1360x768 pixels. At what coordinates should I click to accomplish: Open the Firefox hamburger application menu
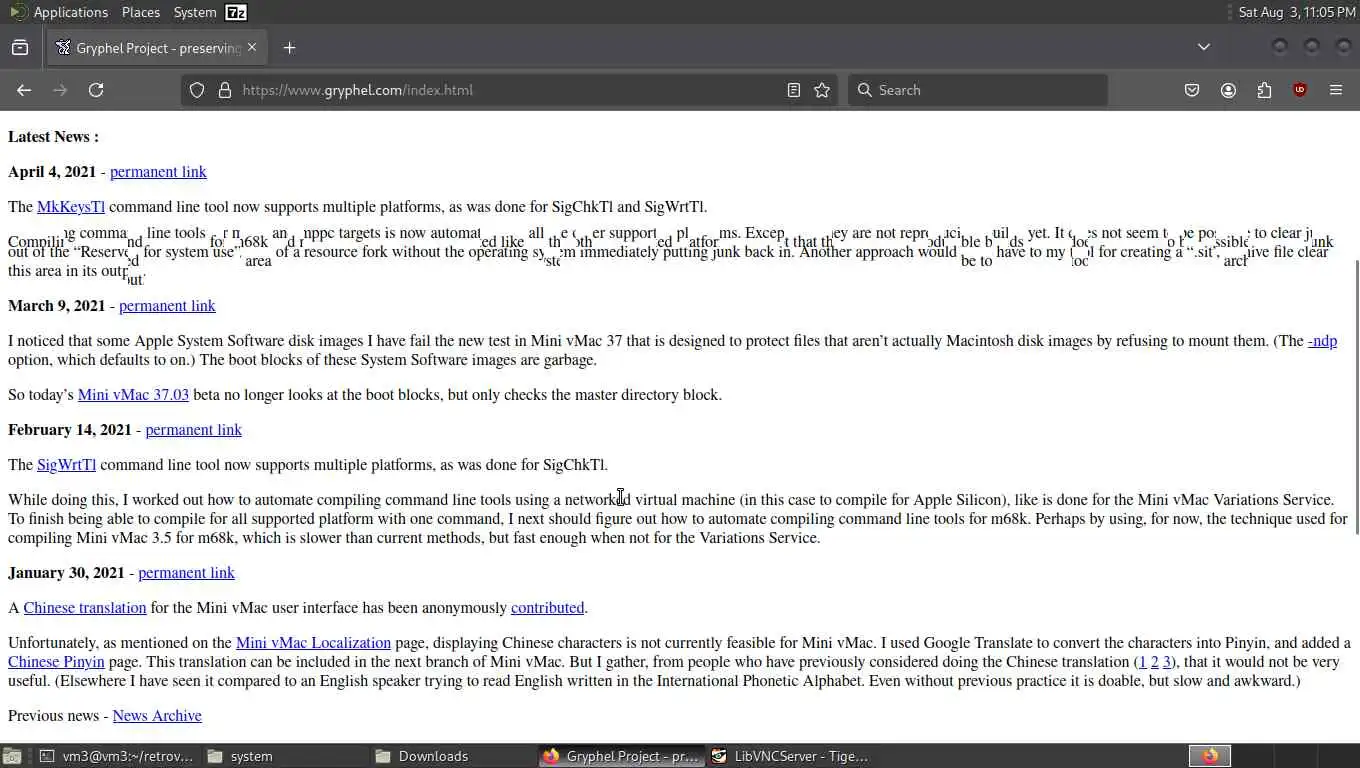click(1336, 90)
